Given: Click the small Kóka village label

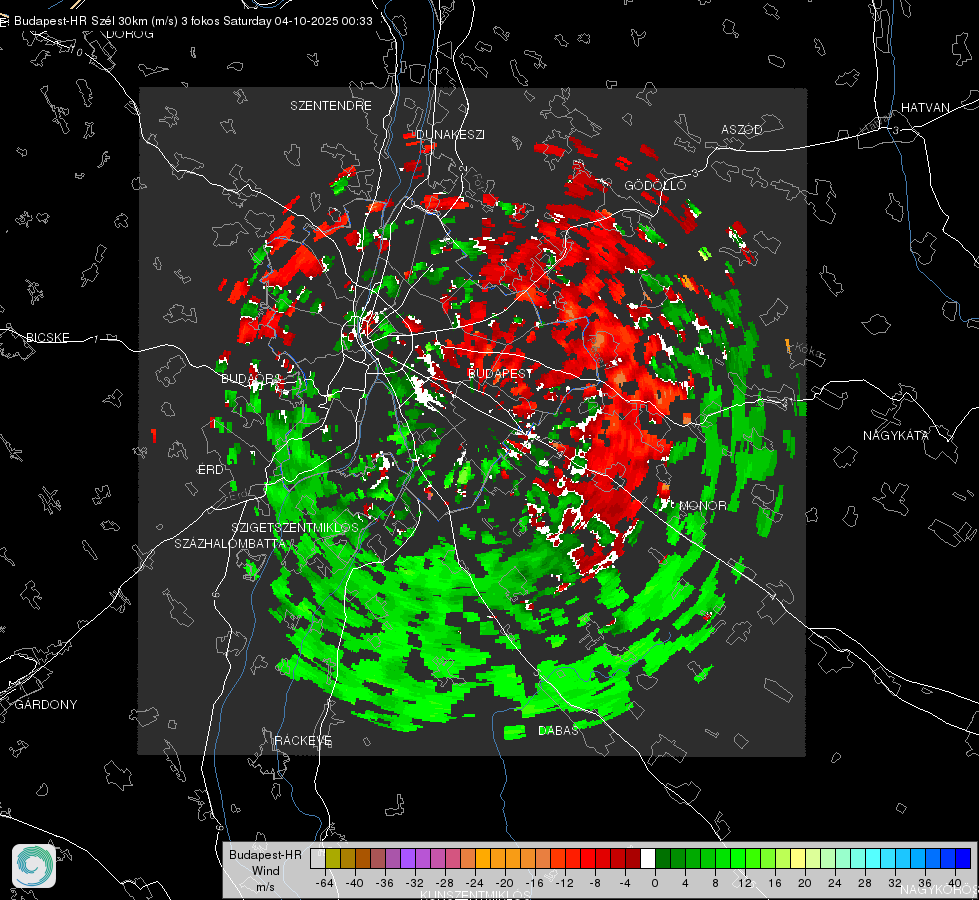Looking at the screenshot, I should pos(808,351).
